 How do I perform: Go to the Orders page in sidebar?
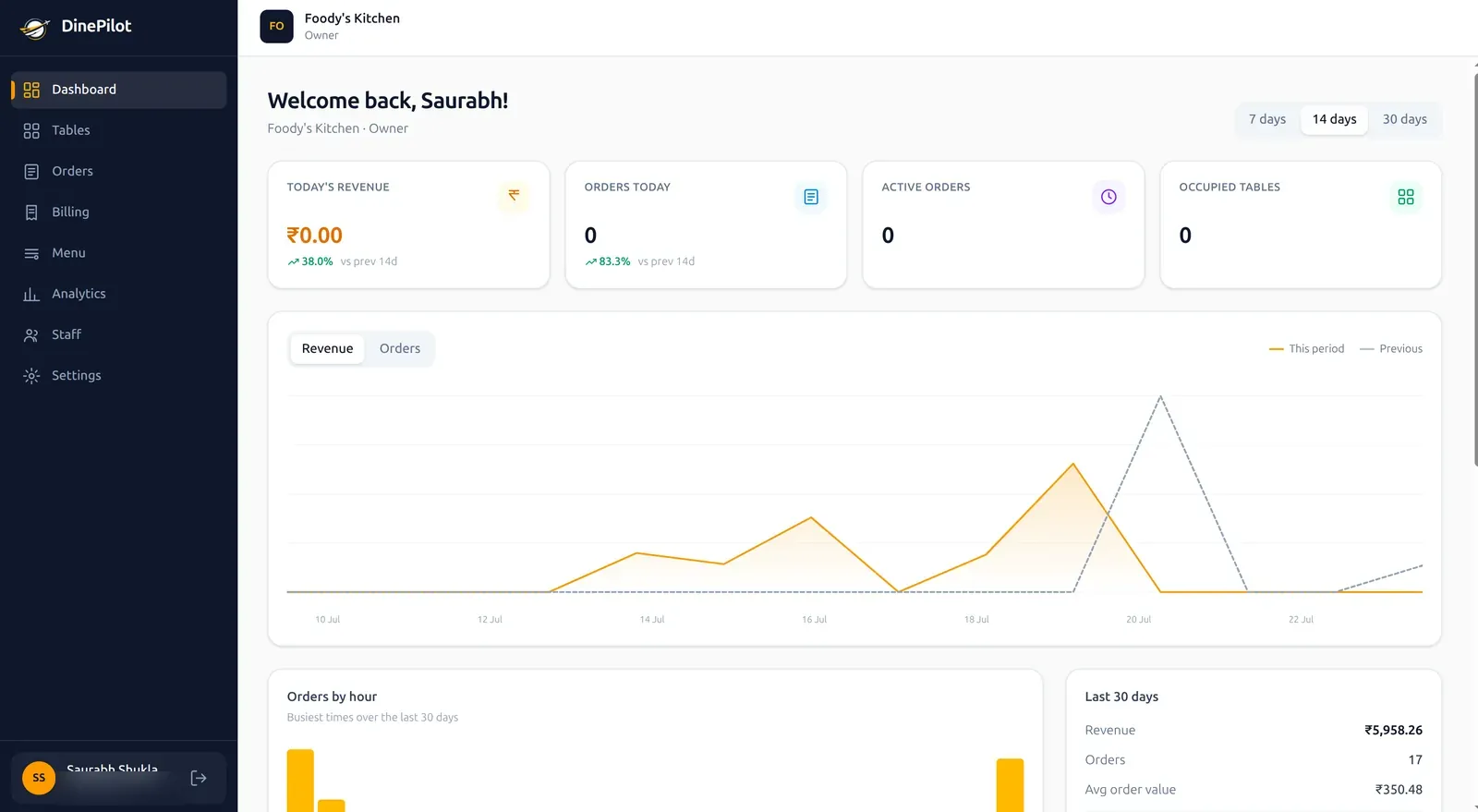[x=118, y=171]
